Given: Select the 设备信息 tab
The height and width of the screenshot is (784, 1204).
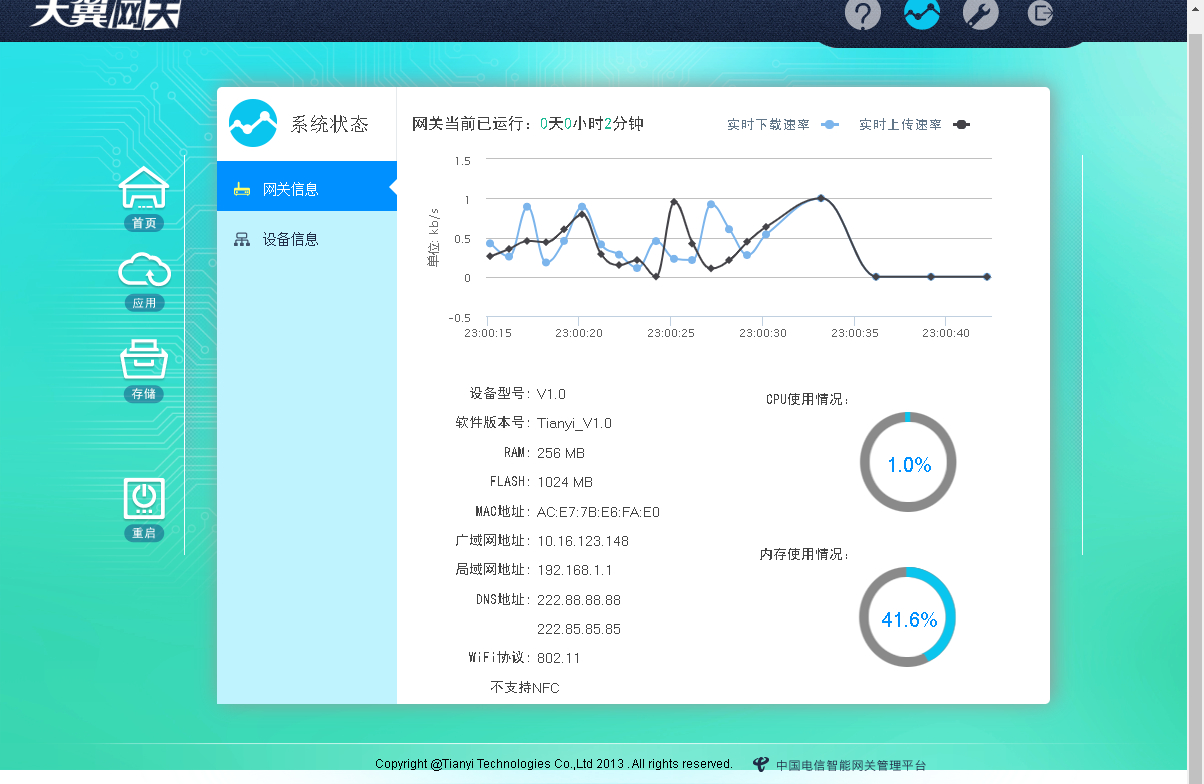Looking at the screenshot, I should 307,239.
